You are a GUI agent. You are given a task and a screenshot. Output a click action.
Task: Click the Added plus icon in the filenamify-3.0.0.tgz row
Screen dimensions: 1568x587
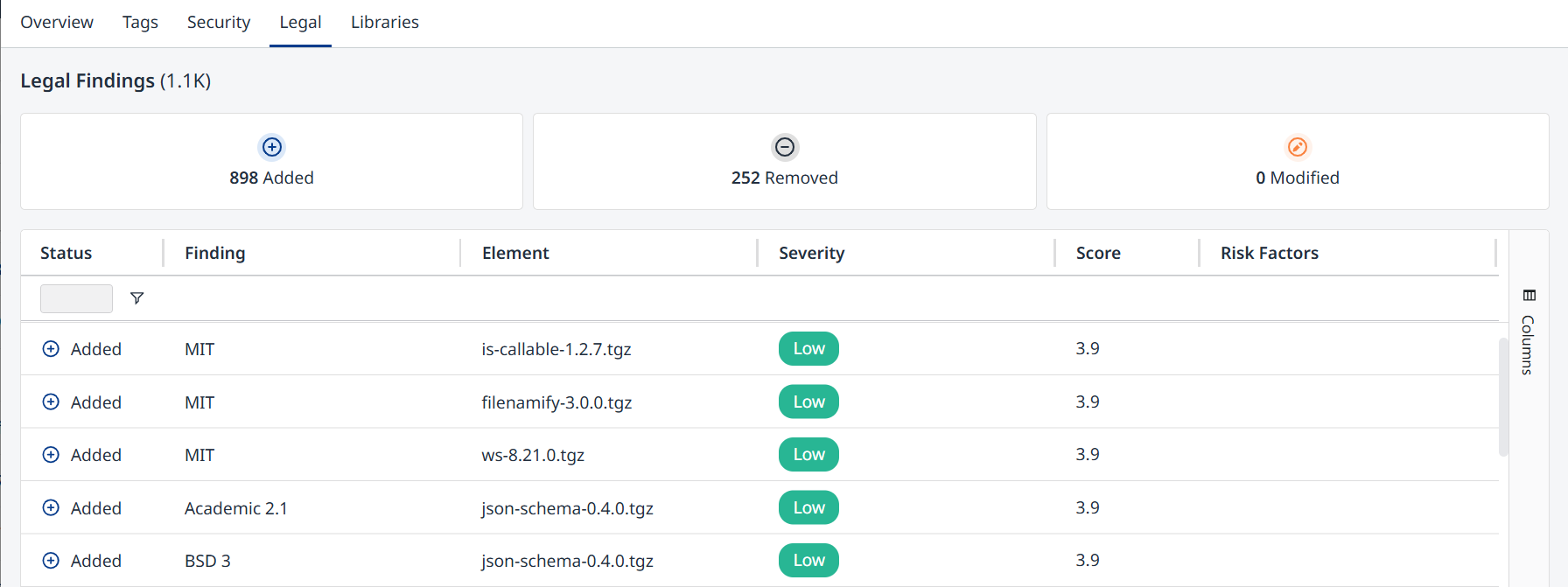[x=51, y=402]
